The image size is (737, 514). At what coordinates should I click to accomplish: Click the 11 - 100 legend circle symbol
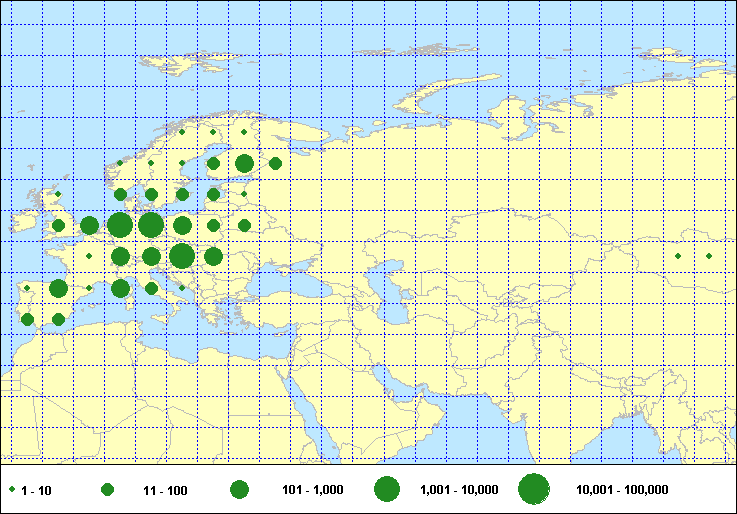[108, 490]
